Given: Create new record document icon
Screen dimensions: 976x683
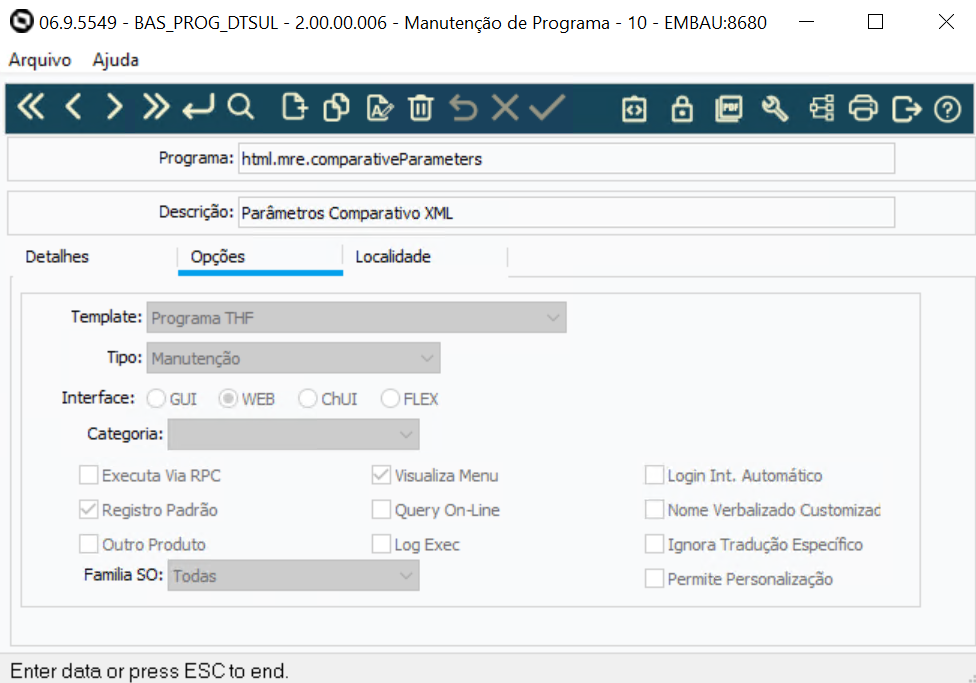Looking at the screenshot, I should click(294, 108).
